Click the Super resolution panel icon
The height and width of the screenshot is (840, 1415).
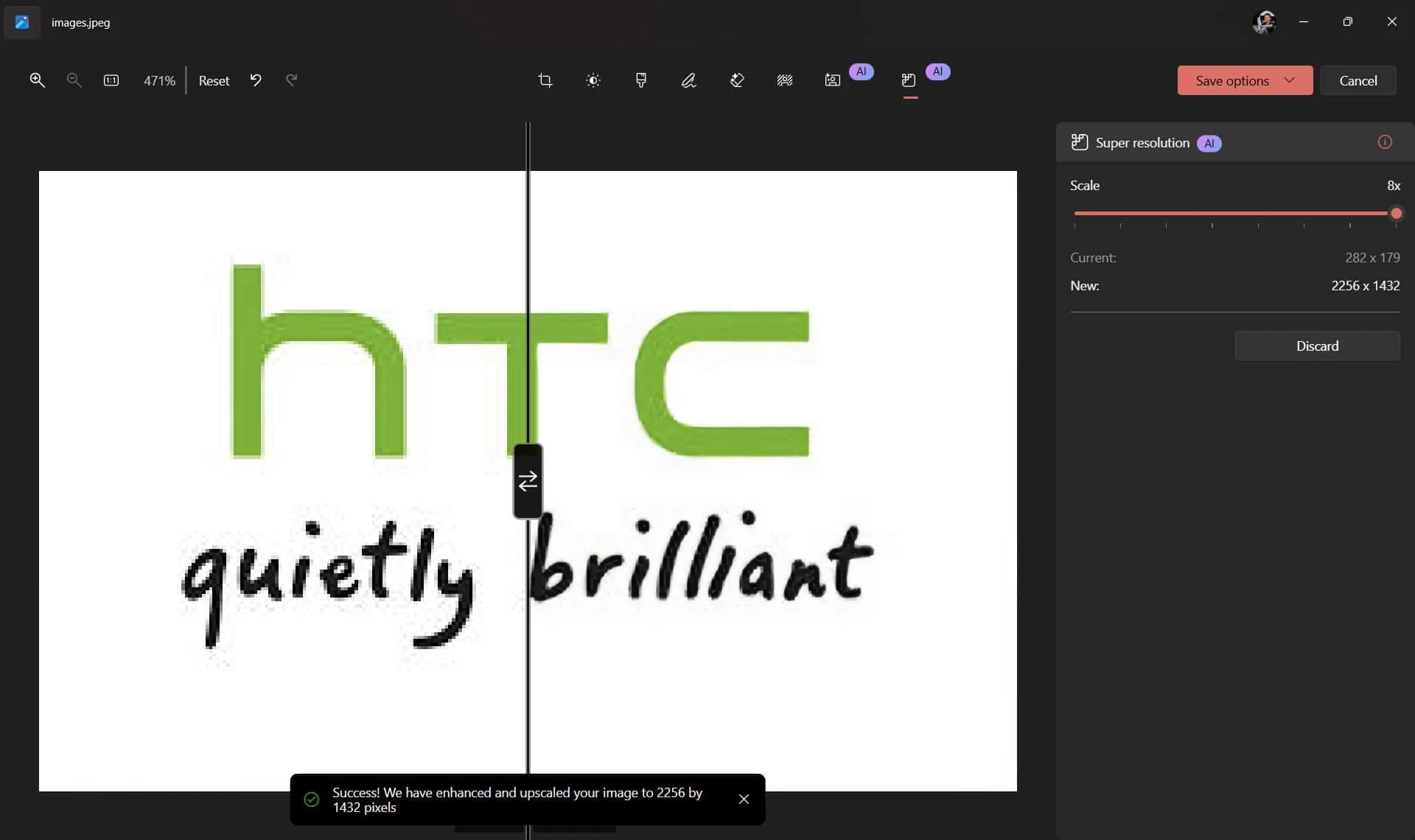pyautogui.click(x=1079, y=142)
